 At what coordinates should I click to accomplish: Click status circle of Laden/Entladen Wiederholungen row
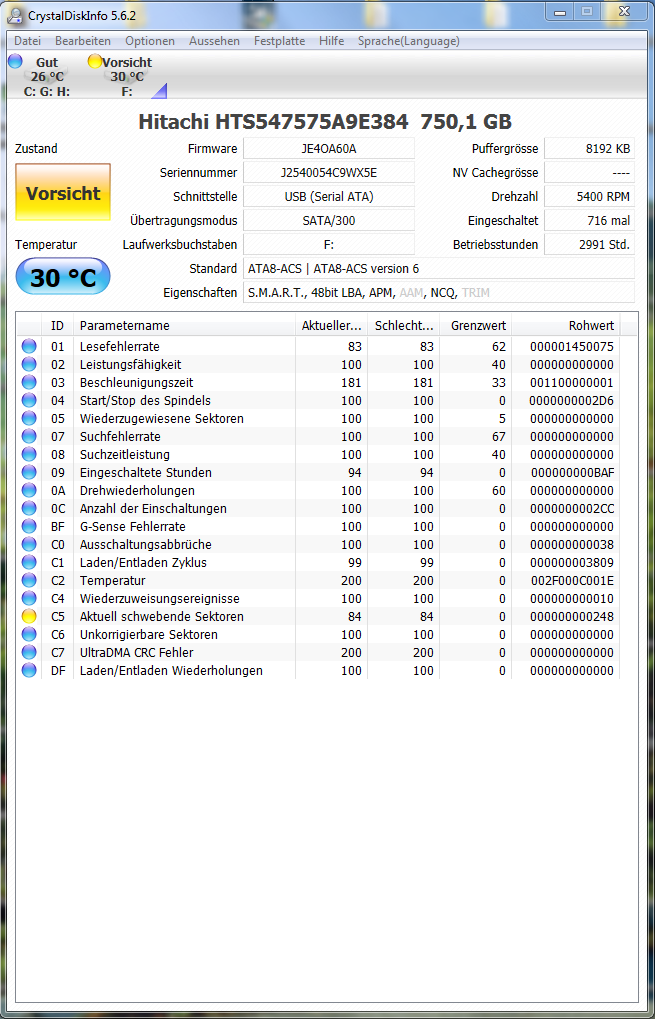pos(29,669)
